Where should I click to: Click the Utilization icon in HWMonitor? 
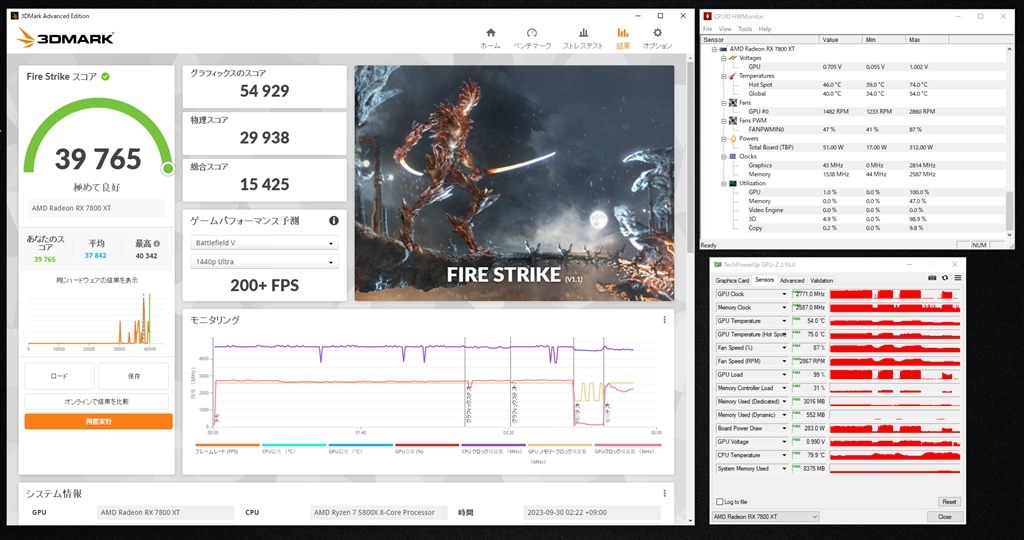click(x=733, y=183)
